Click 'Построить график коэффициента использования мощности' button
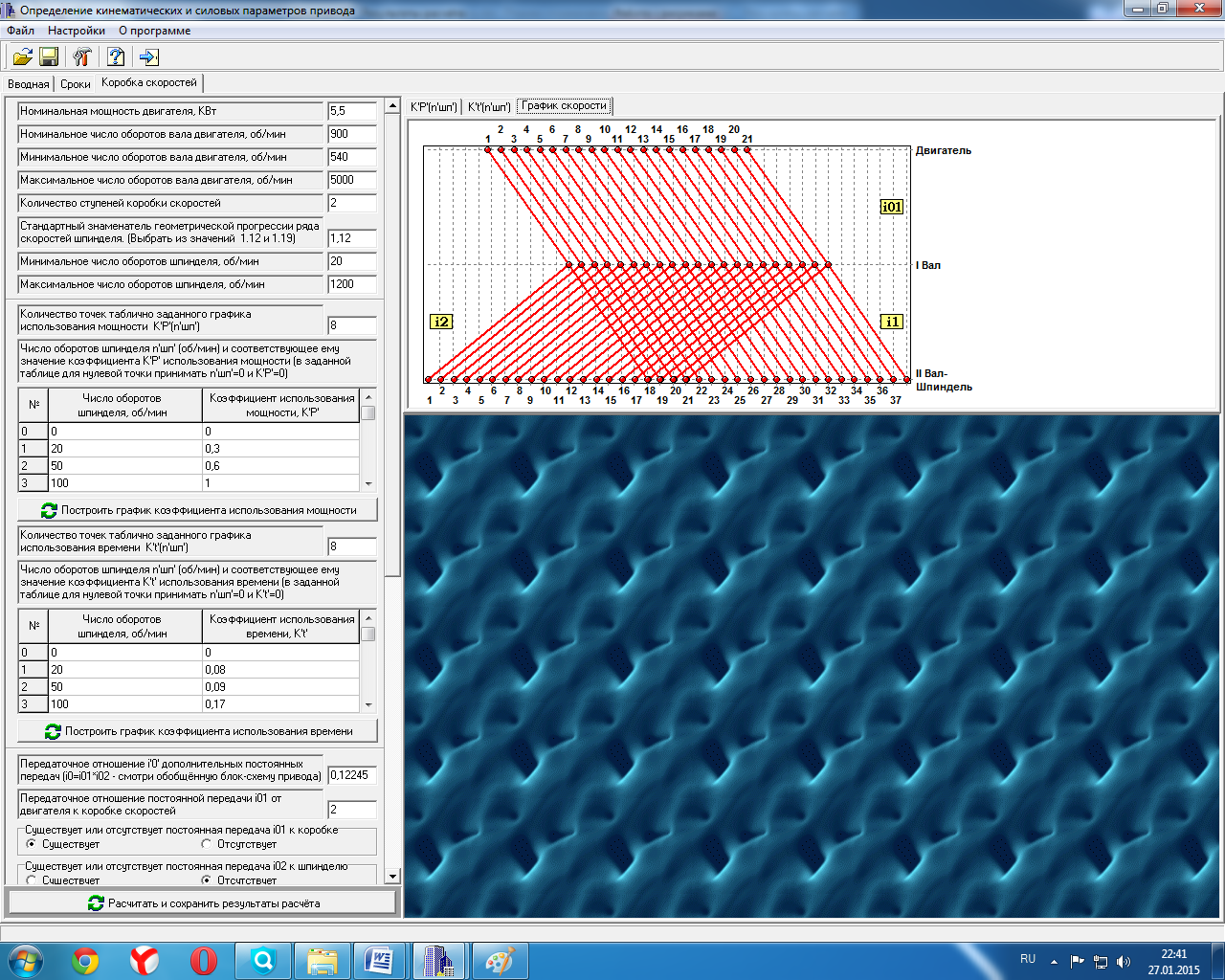The width and height of the screenshot is (1225, 980). tap(198, 510)
